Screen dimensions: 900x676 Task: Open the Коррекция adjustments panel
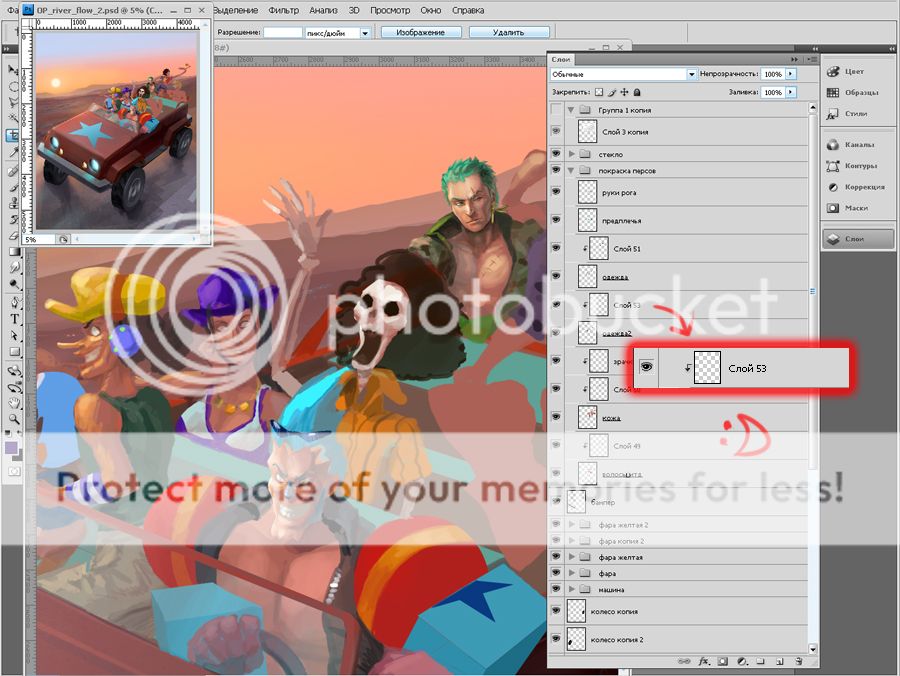click(858, 187)
